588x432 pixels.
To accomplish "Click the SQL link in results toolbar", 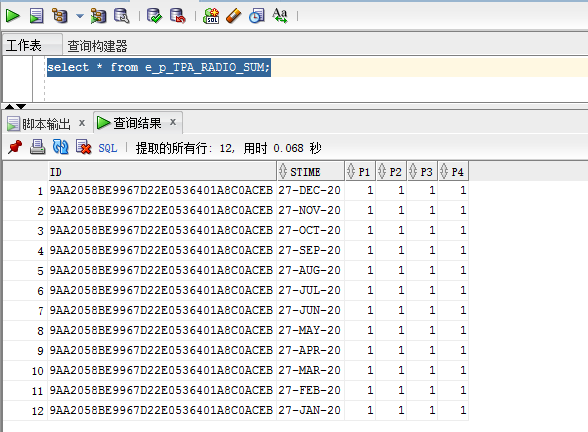I will coord(108,148).
